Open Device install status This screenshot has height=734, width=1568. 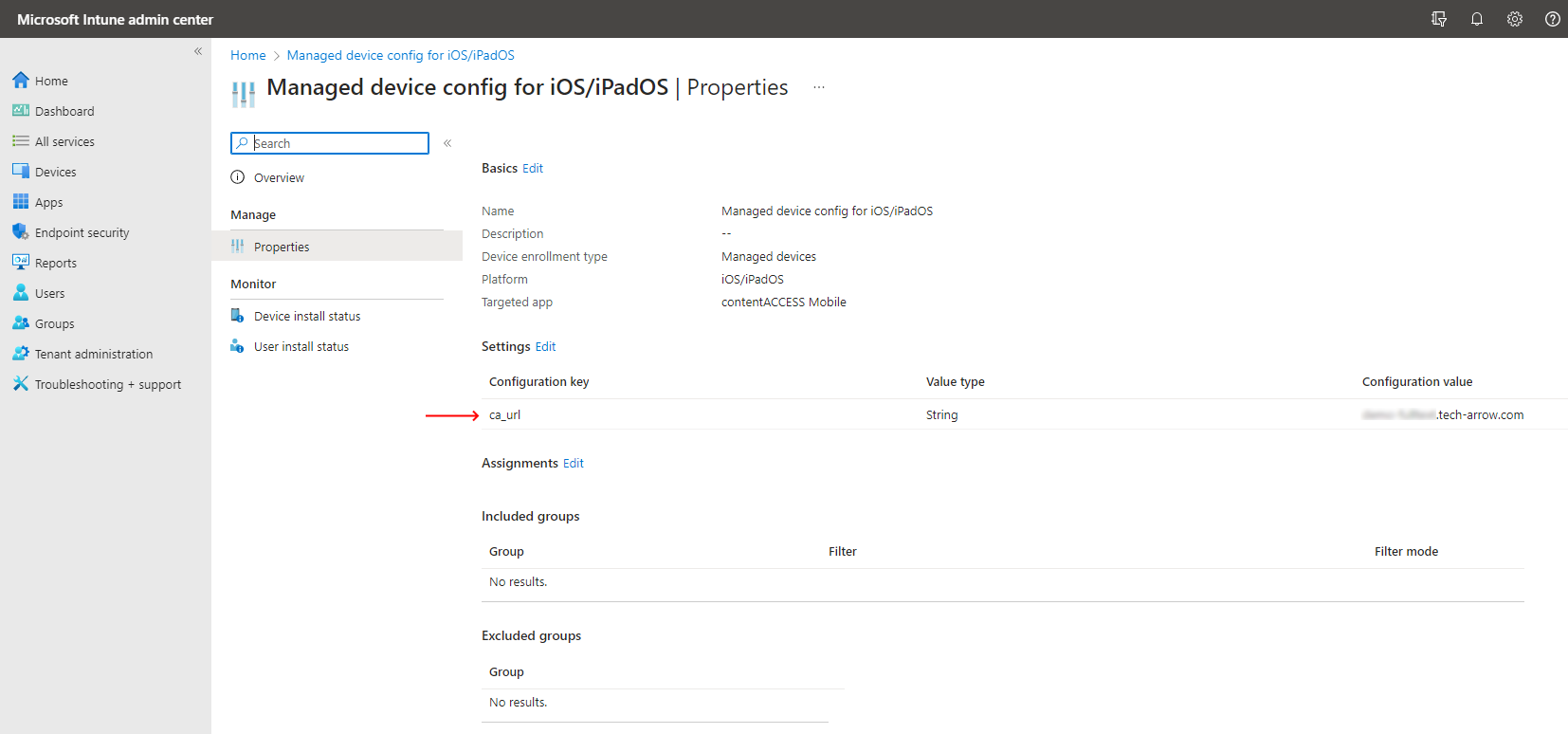307,316
